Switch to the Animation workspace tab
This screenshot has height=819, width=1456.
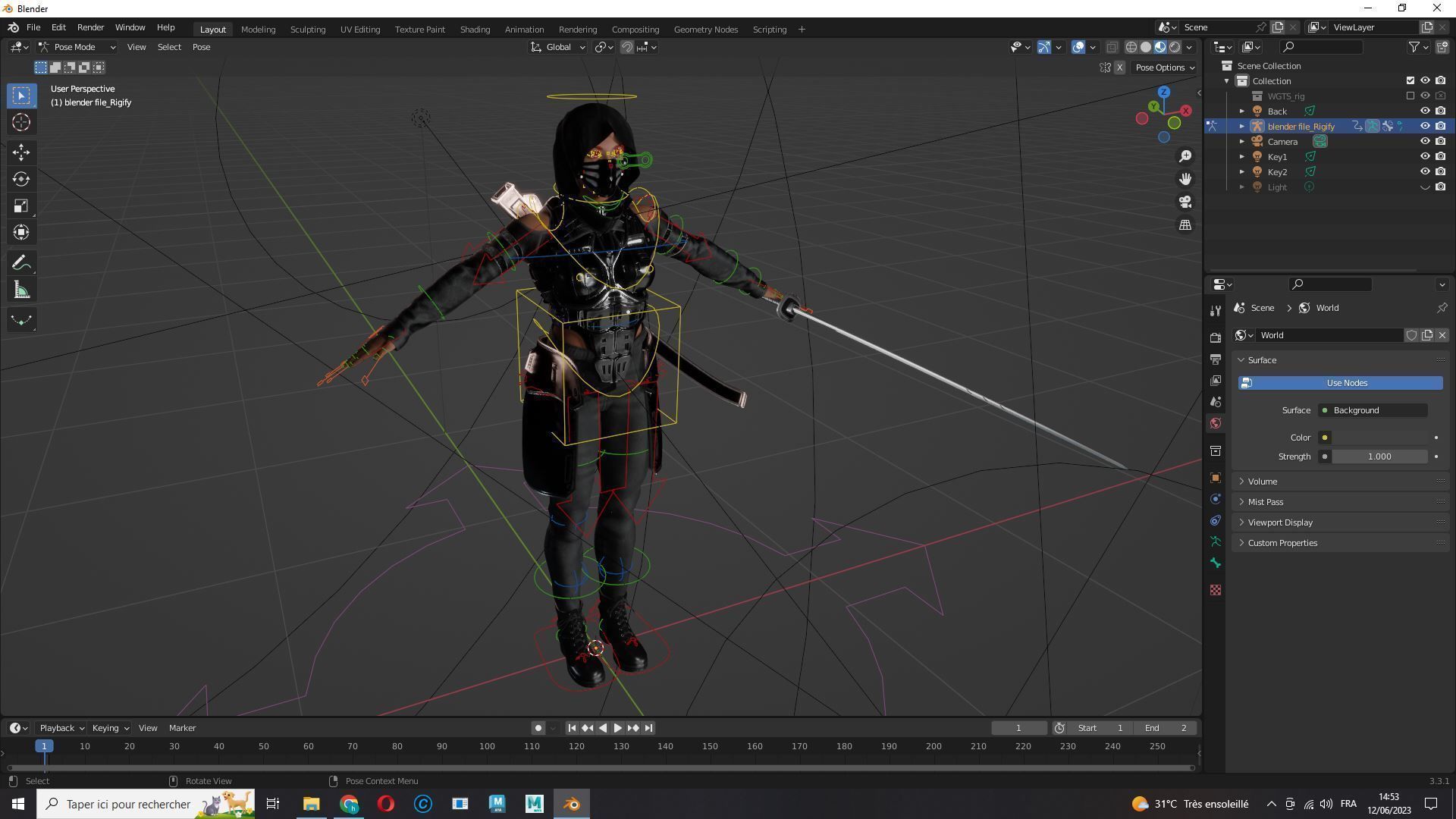tap(524, 29)
